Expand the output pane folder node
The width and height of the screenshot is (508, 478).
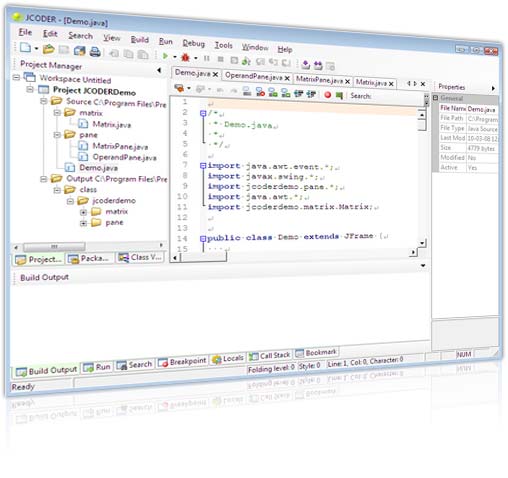pyautogui.click(x=83, y=223)
